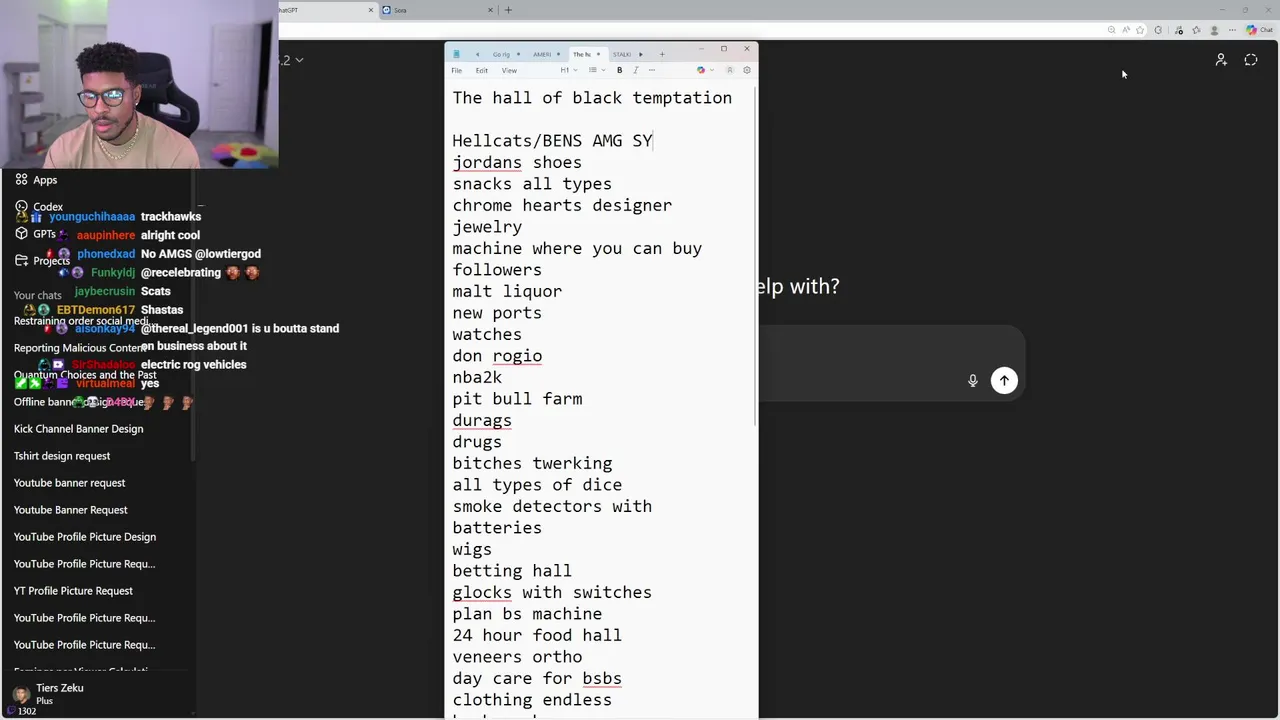Click the 'pit bull farm' line in Notepad
The width and height of the screenshot is (1280, 720).
pos(517,399)
